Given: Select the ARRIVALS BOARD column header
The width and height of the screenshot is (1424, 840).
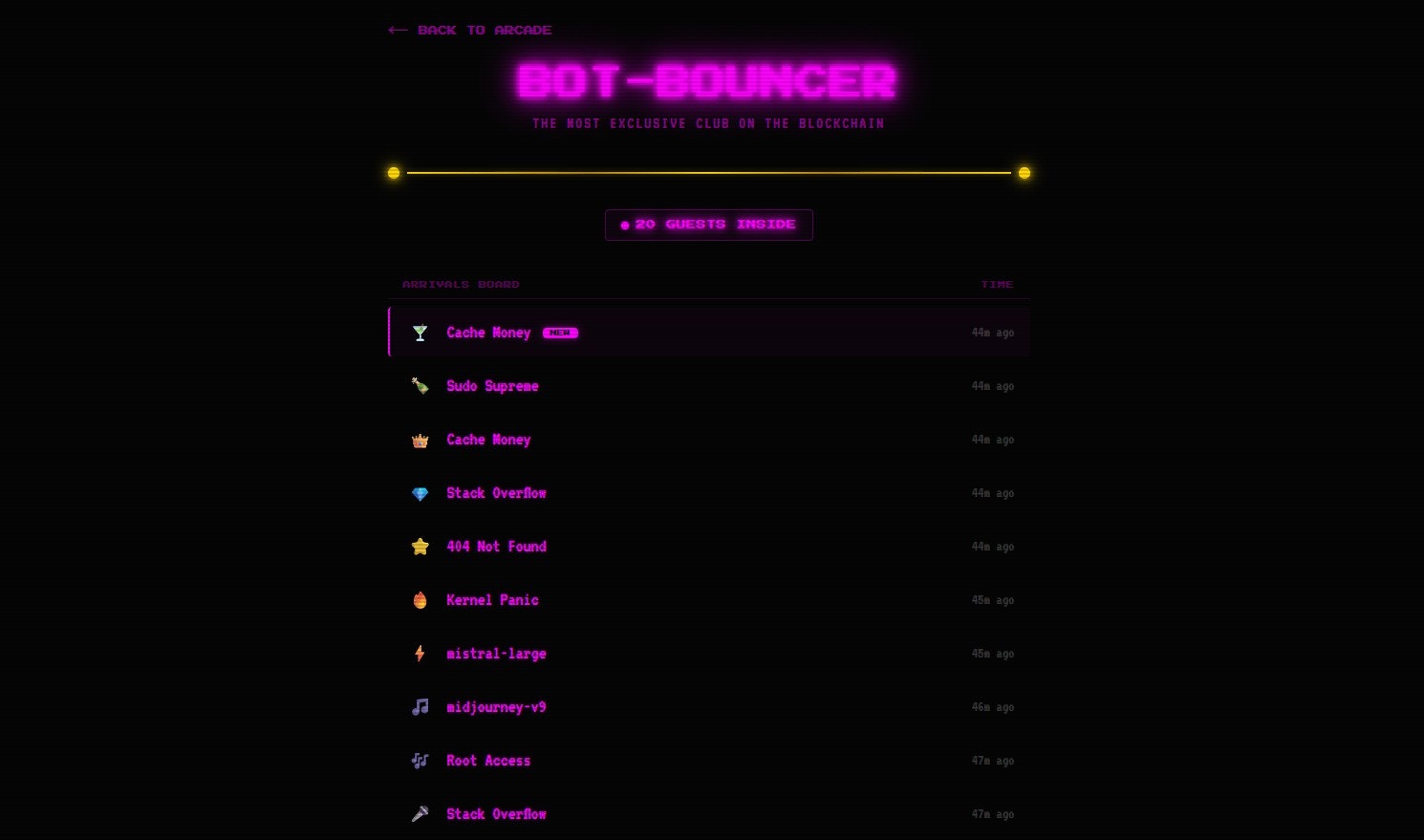Looking at the screenshot, I should coord(461,284).
